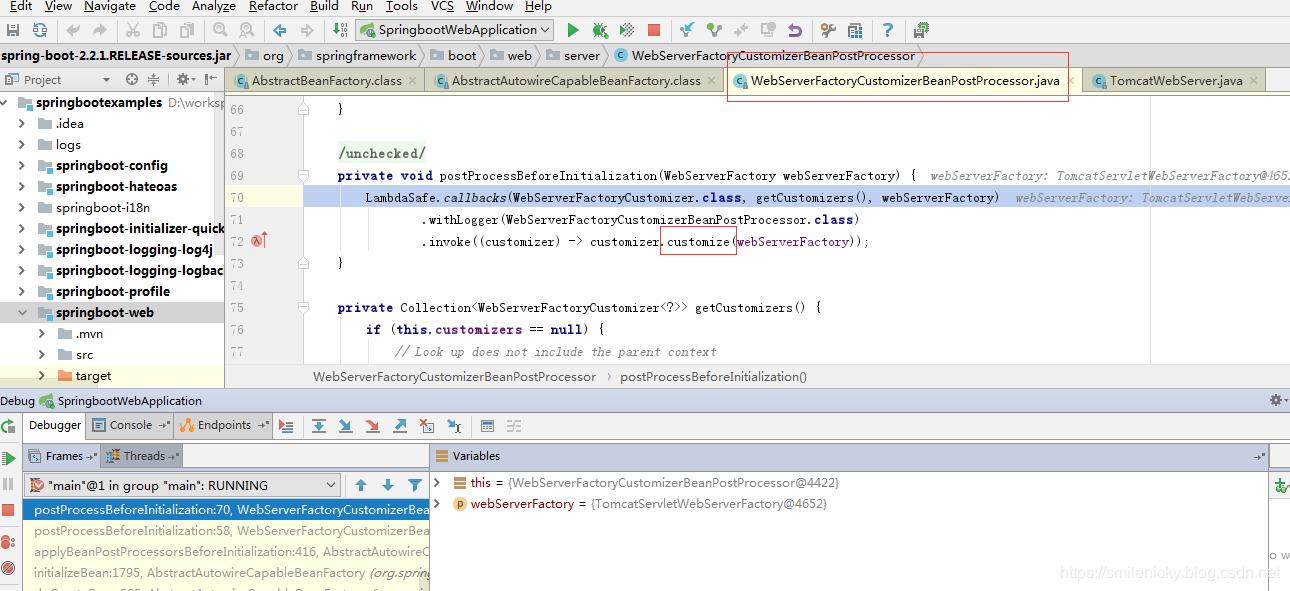Image resolution: width=1290 pixels, height=591 pixels.
Task: Expand the .idea folder
Action: coord(21,124)
